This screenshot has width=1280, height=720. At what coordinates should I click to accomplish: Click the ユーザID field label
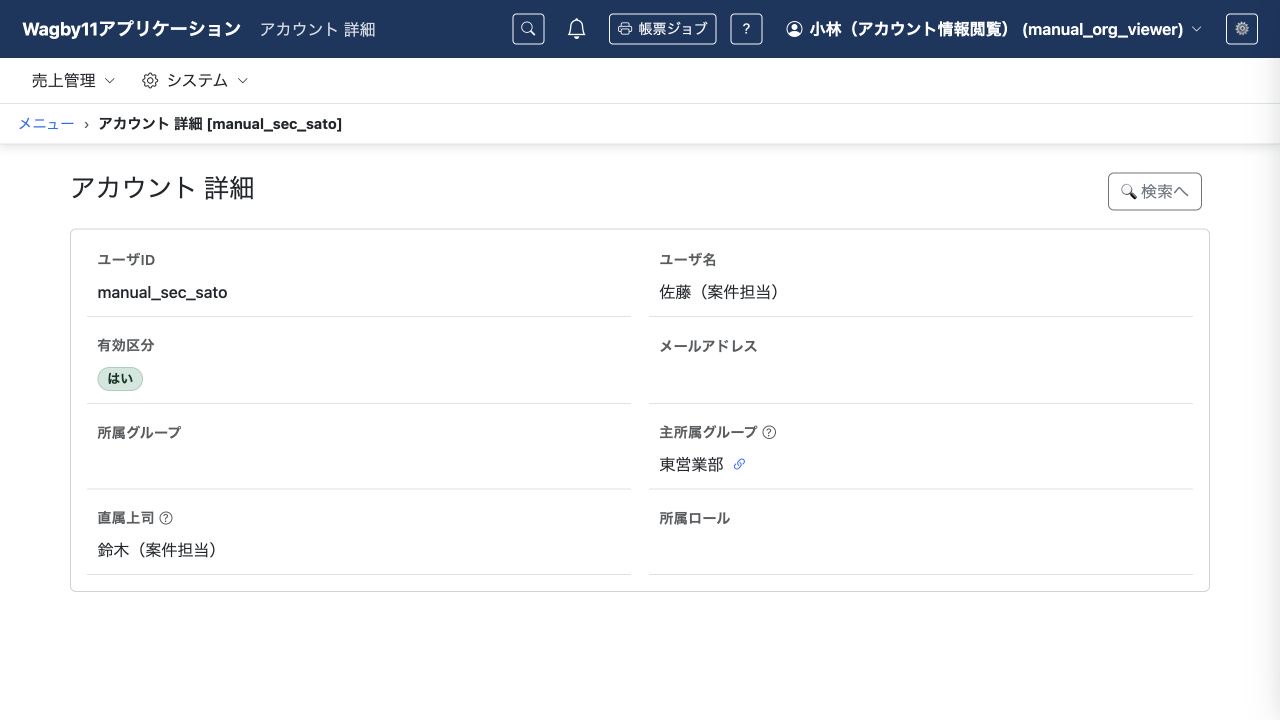(126, 260)
